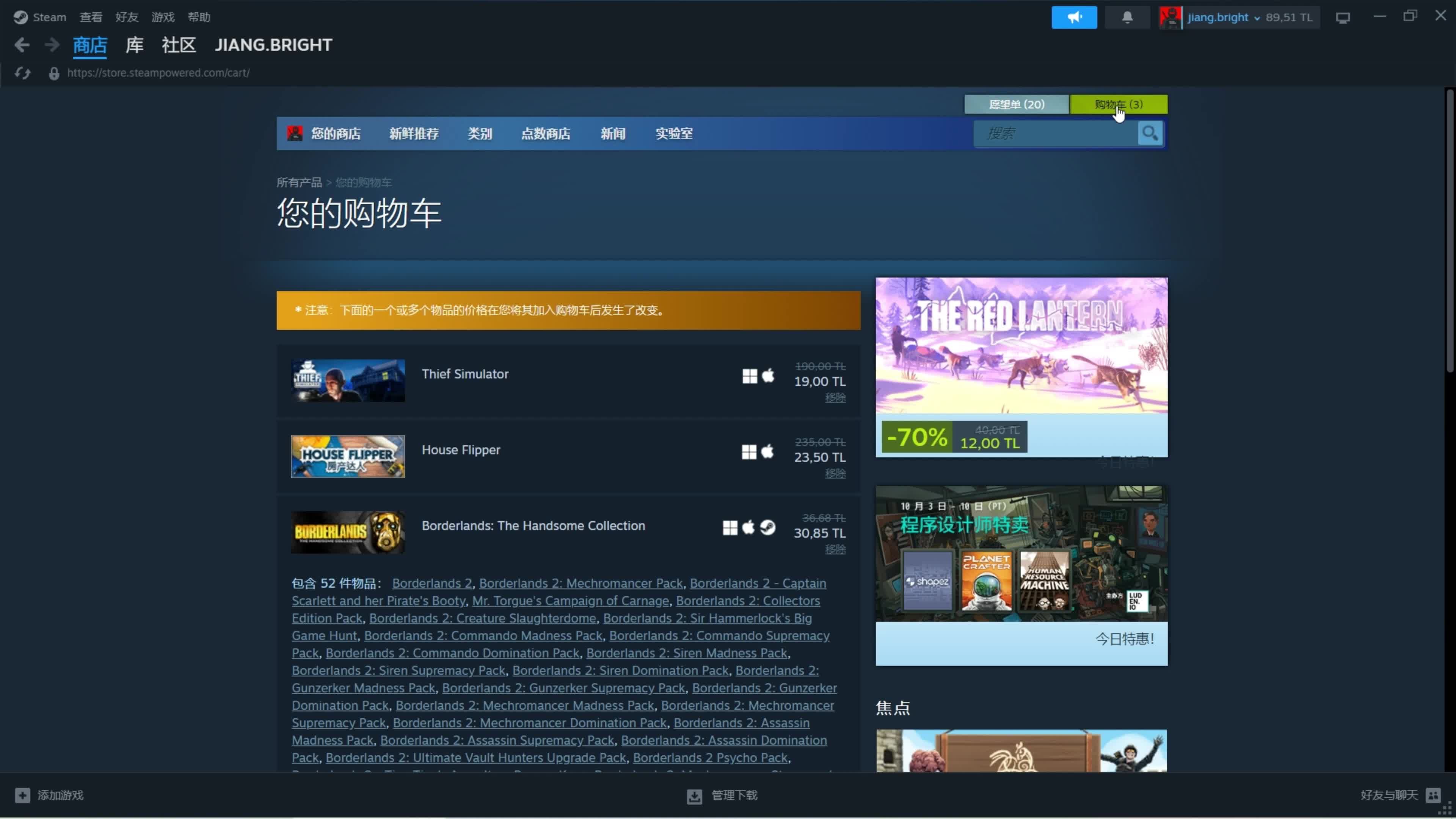Screen dimensions: 1456x819
Task: Open the 实验室 labs tab
Action: point(674,133)
